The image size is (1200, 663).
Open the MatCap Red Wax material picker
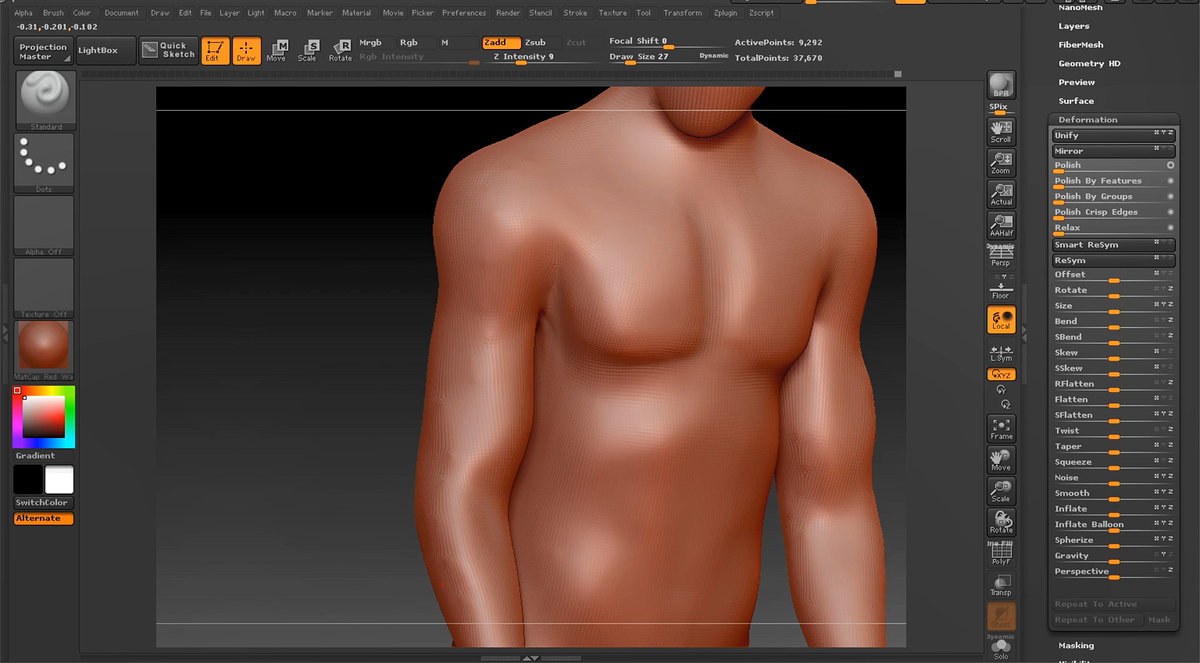coord(44,351)
